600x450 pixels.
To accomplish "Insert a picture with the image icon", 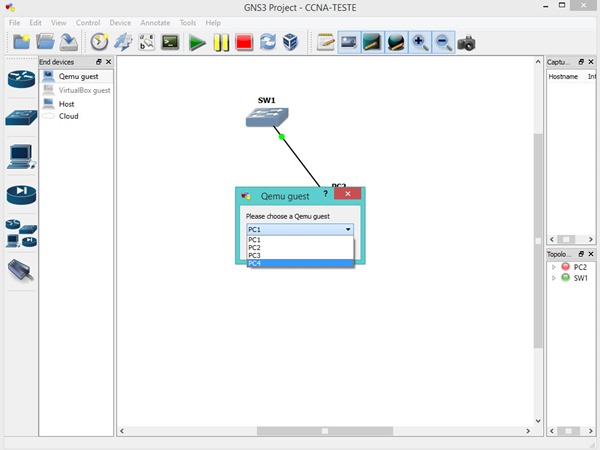I will tap(349, 42).
